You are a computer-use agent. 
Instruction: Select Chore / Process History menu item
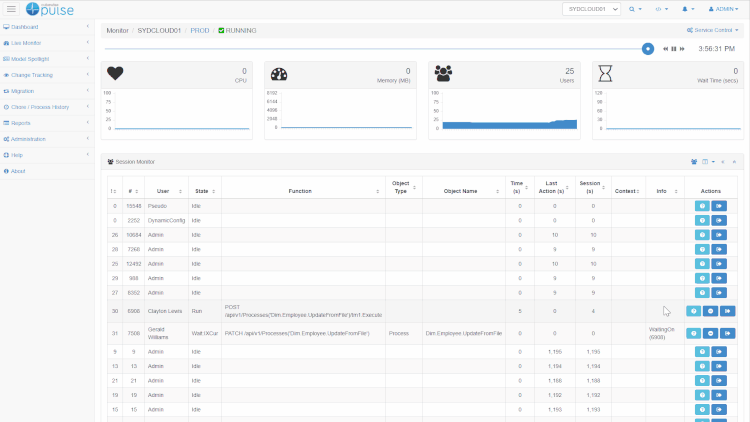pyautogui.click(x=40, y=106)
